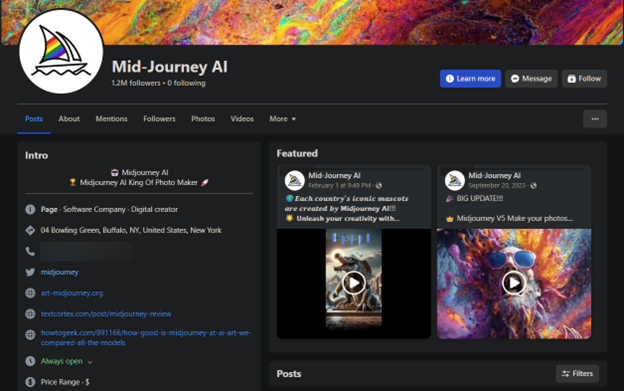Screen dimensions: 624x391
Task: Send a message with Message button
Action: coord(531,79)
